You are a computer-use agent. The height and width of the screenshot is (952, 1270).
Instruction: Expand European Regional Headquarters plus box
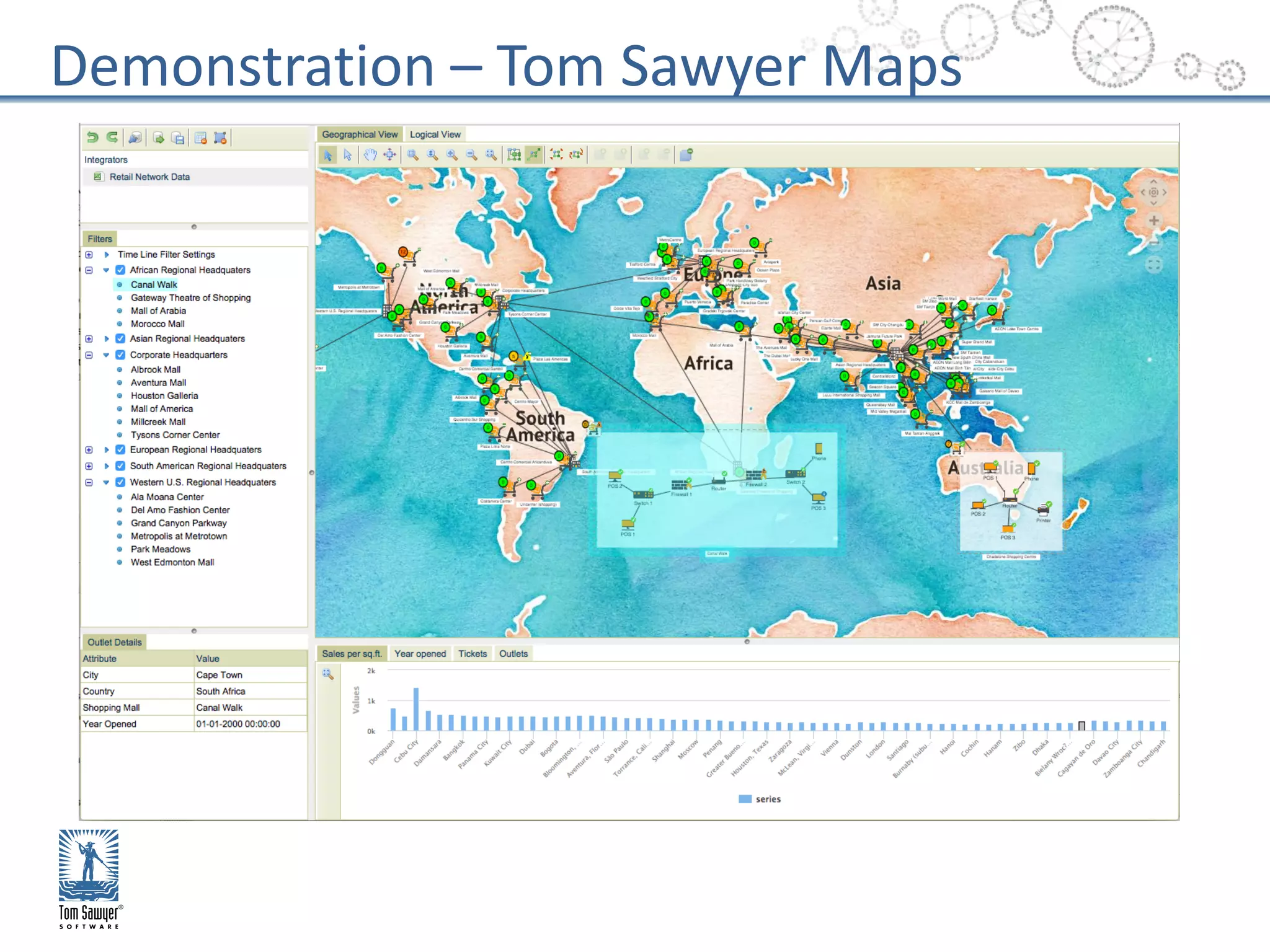point(89,450)
